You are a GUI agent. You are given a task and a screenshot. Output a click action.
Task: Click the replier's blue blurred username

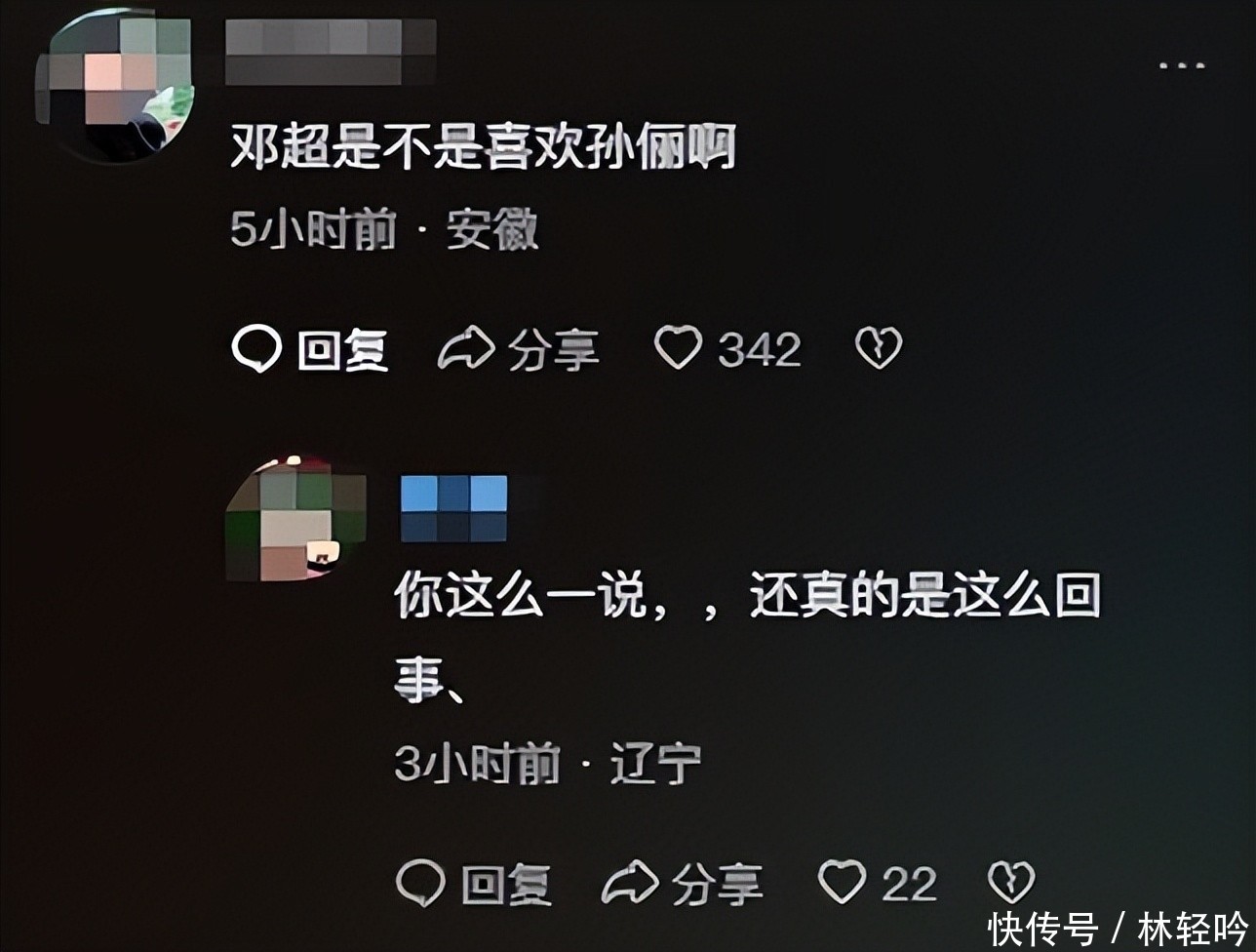[x=454, y=508]
